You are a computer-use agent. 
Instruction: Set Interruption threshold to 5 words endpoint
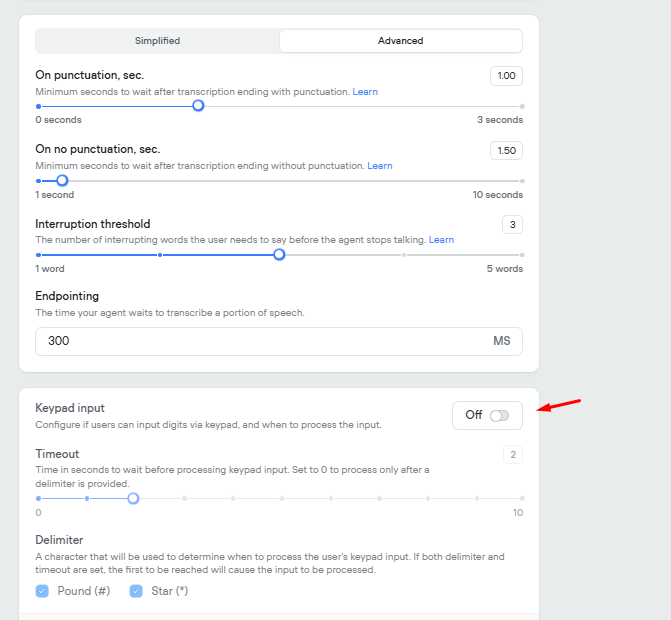coord(522,255)
